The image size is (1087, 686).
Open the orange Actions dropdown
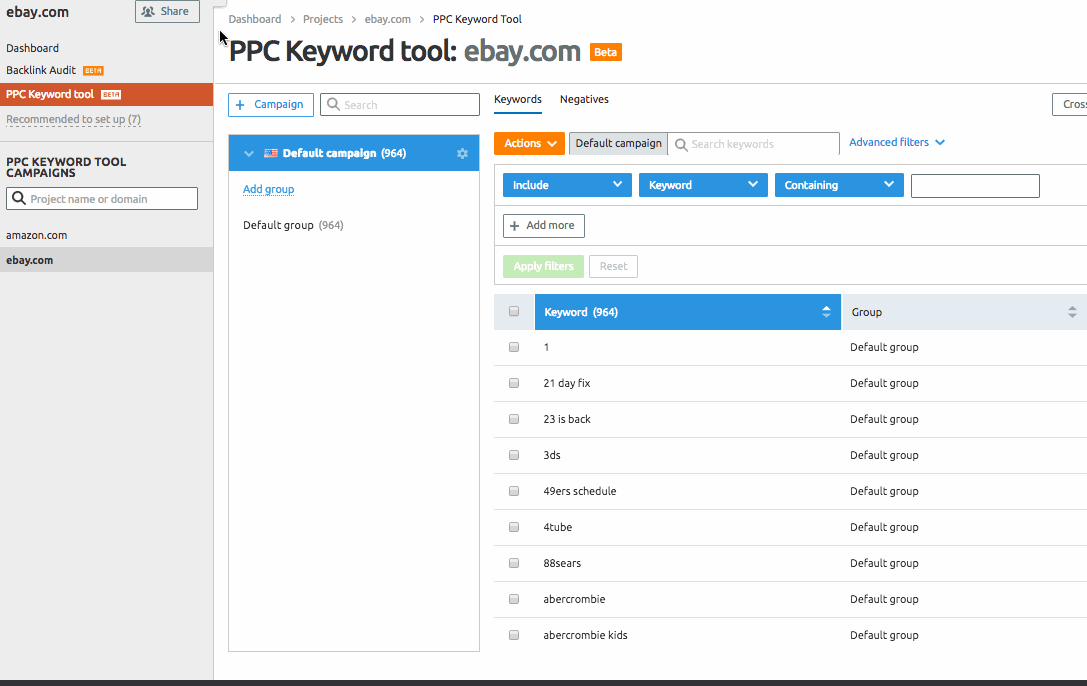[529, 144]
